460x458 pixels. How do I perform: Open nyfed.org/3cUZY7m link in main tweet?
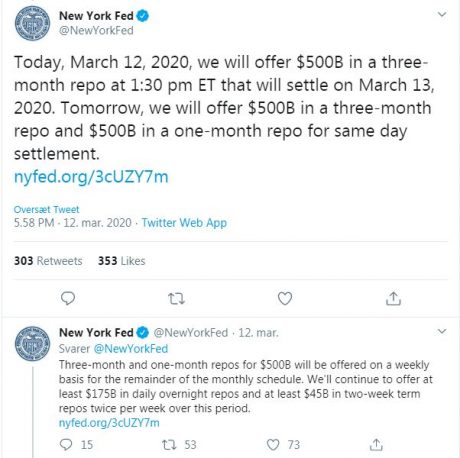point(91,177)
